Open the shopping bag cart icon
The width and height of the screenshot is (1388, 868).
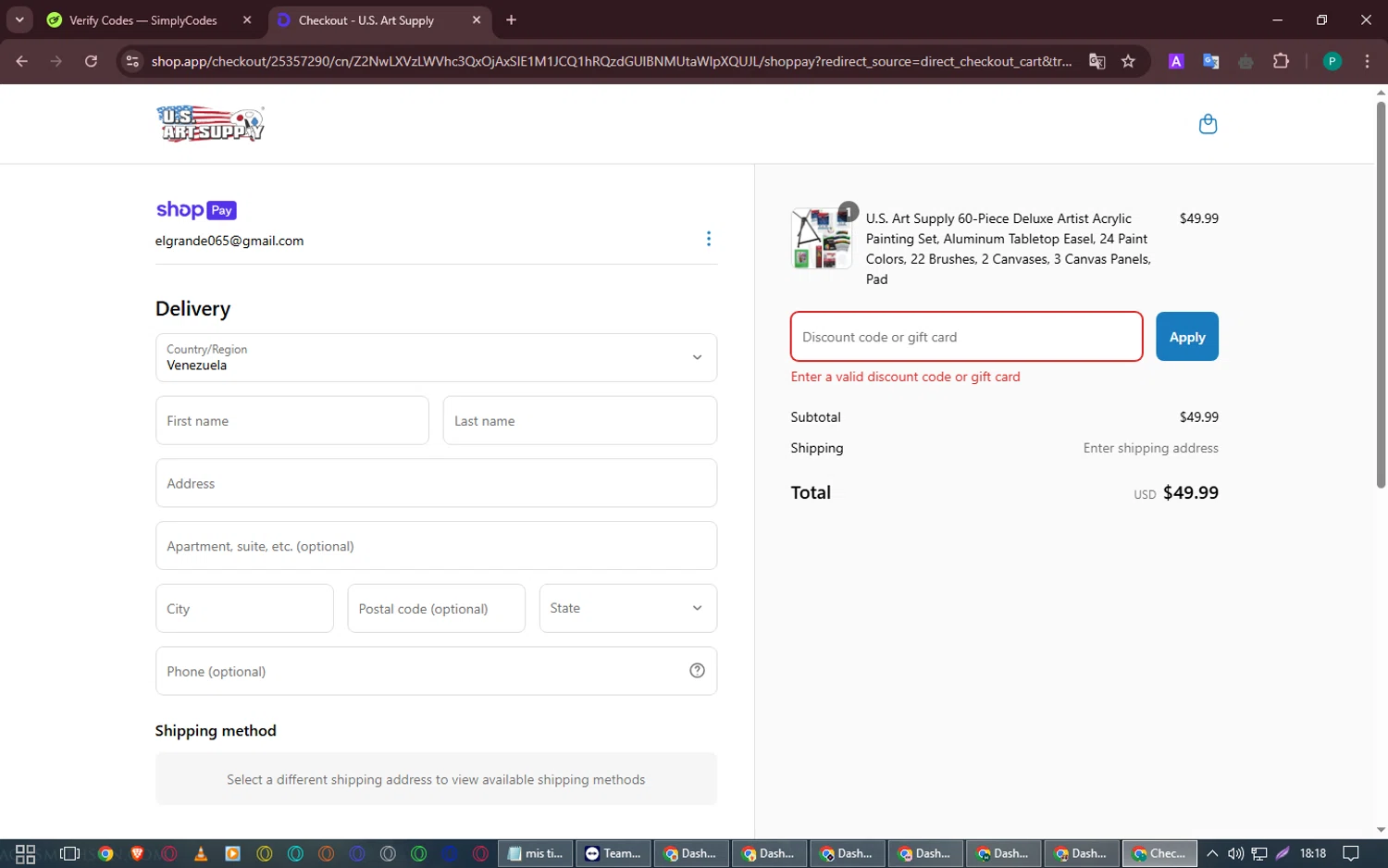point(1208,124)
